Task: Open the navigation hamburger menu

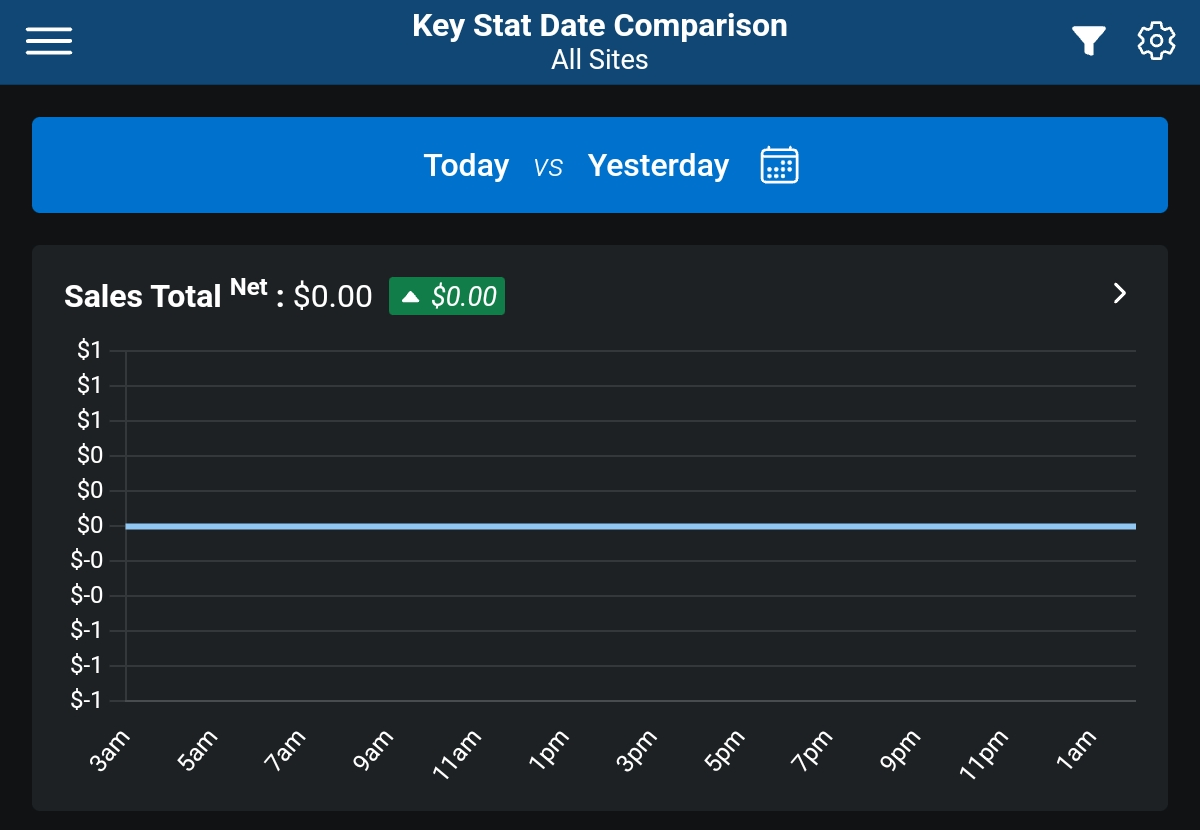Action: [48, 40]
